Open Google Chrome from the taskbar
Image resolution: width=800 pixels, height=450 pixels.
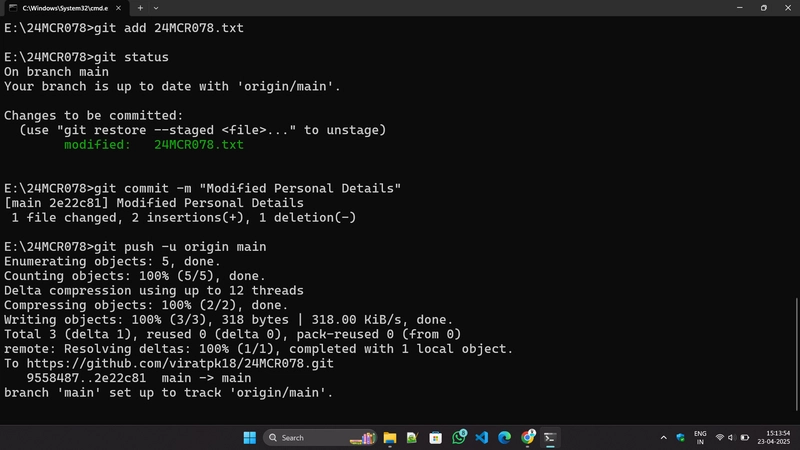click(528, 437)
